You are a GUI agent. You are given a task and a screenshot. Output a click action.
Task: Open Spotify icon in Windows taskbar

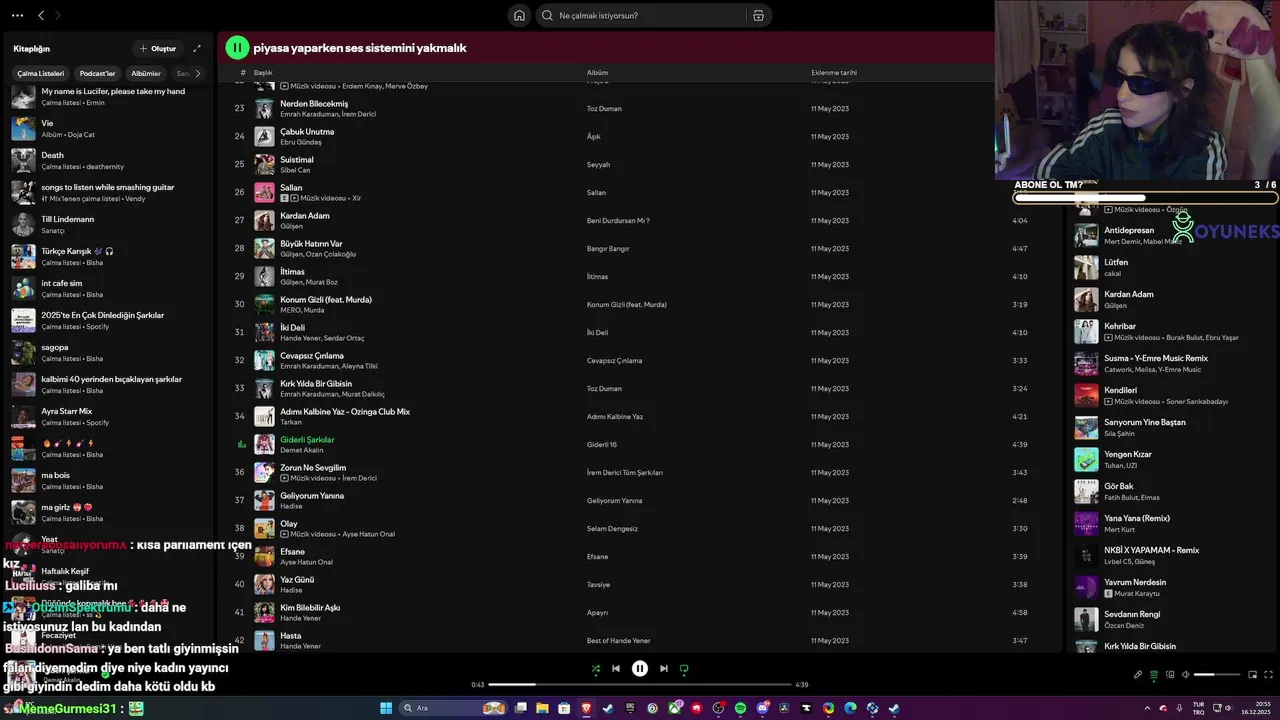point(740,708)
